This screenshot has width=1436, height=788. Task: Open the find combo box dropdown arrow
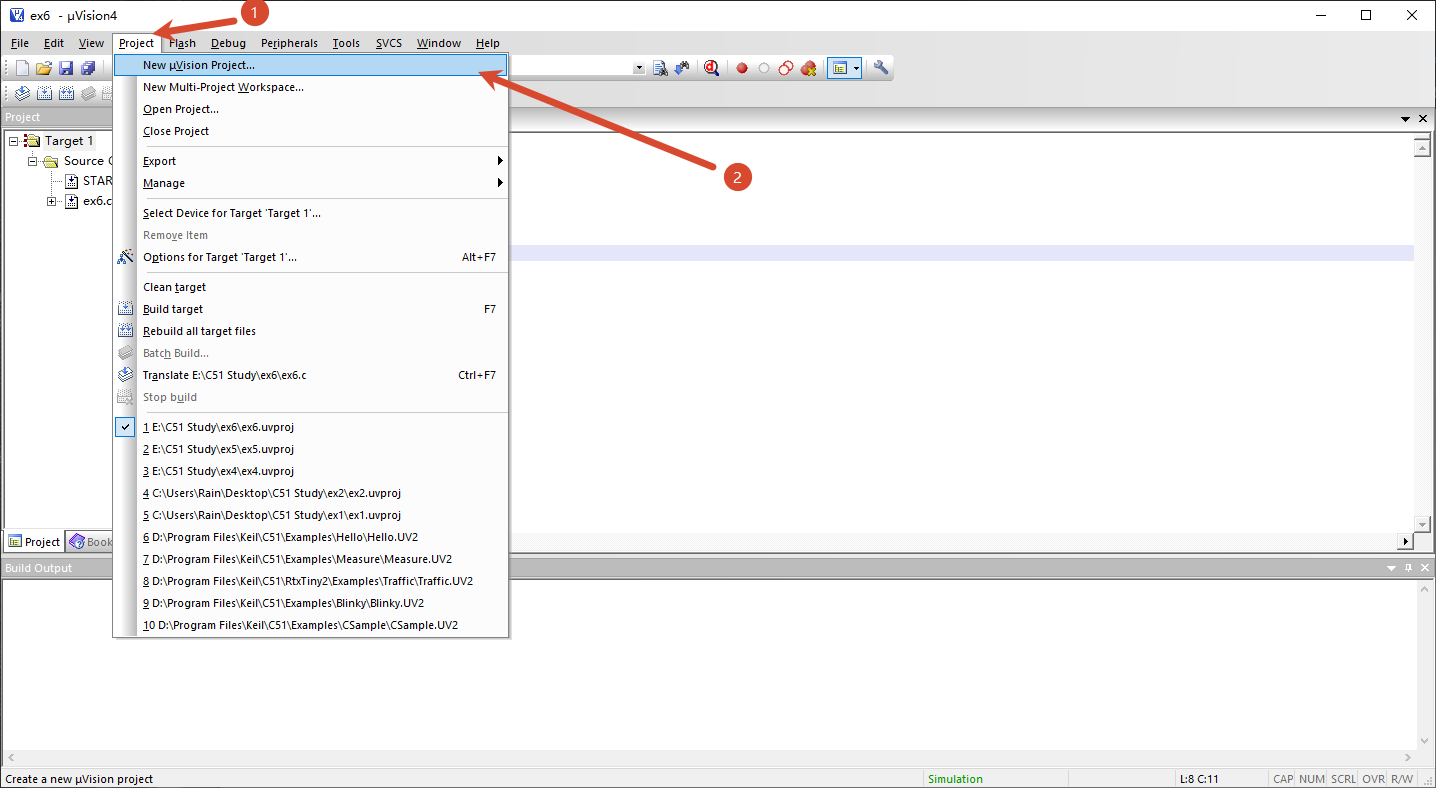[639, 68]
